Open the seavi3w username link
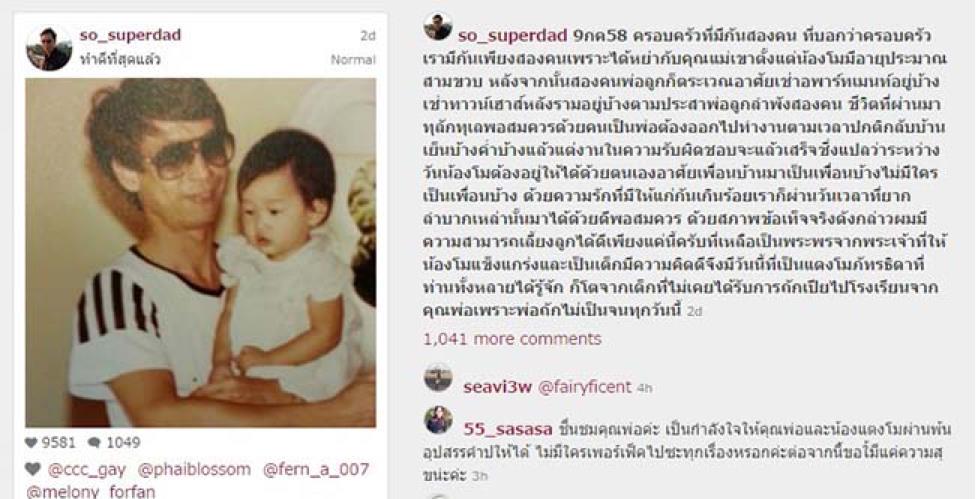977x499 pixels. point(497,387)
